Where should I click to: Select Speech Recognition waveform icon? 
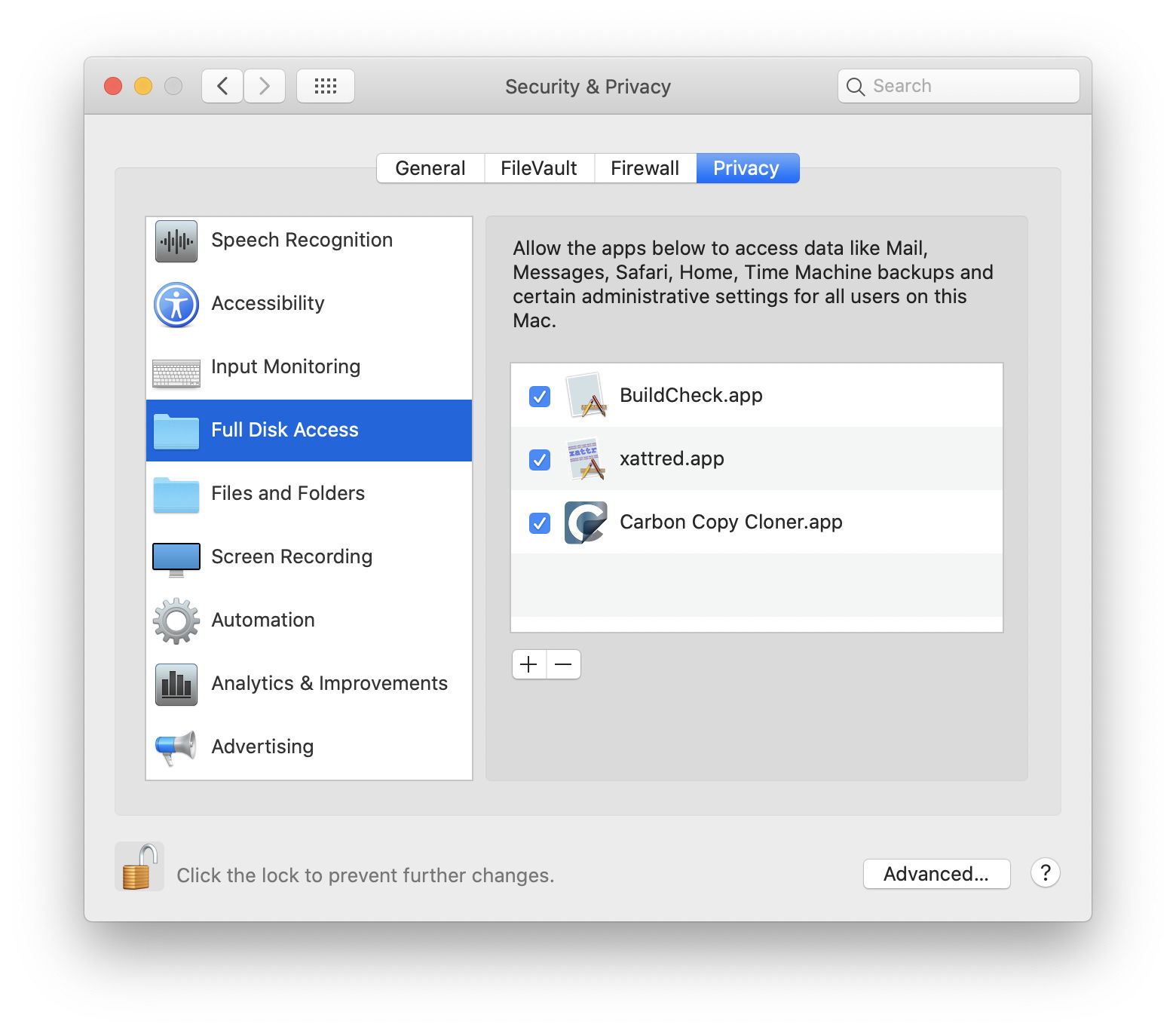click(x=176, y=241)
